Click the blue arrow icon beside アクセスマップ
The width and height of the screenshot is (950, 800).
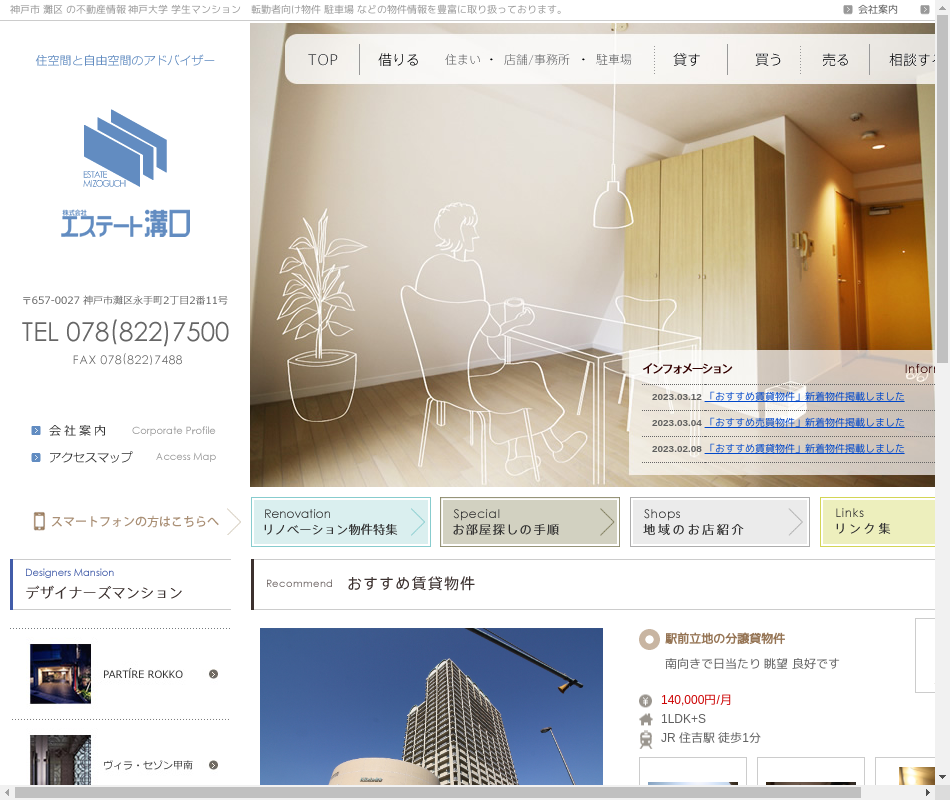click(x=36, y=457)
